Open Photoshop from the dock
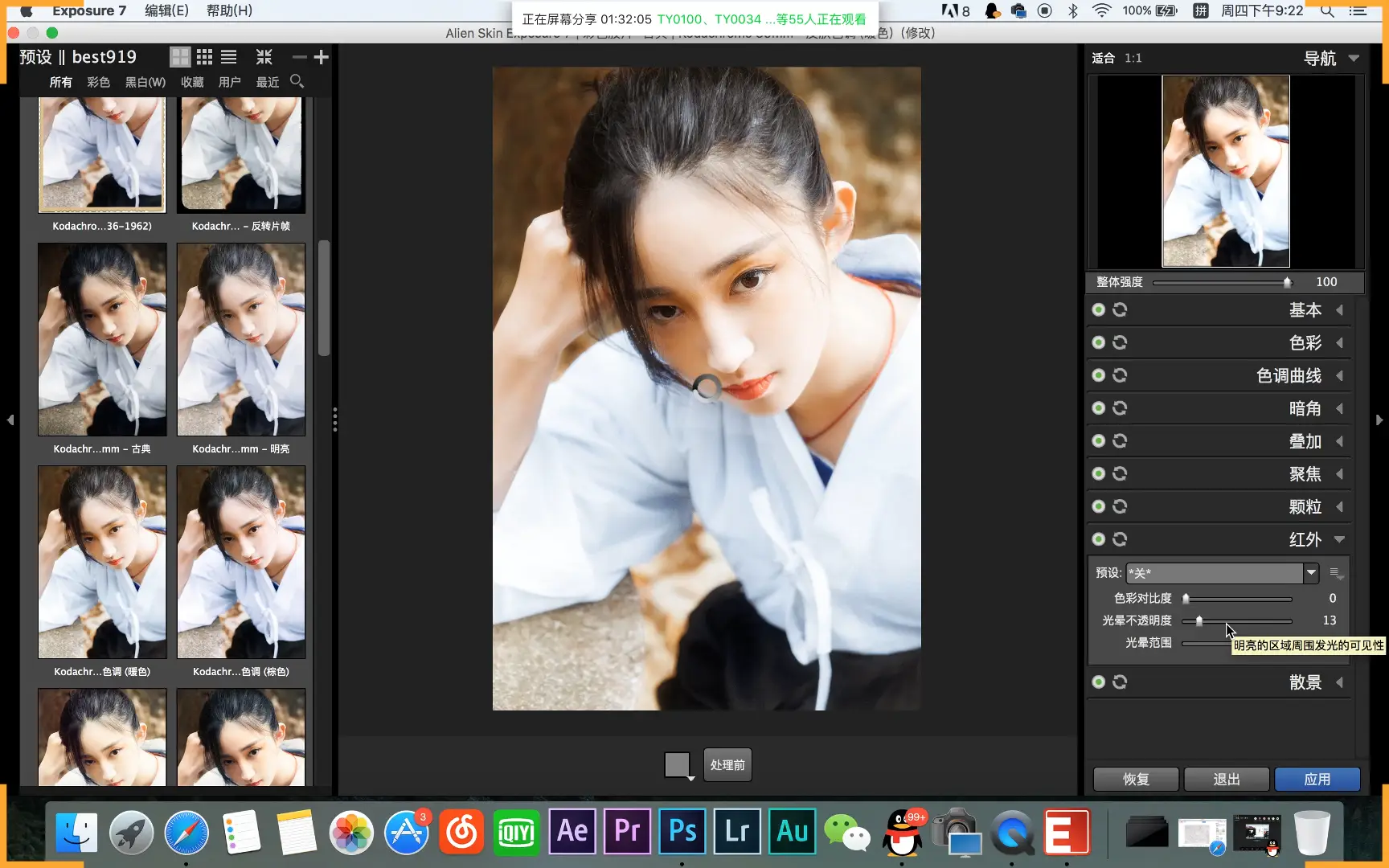The height and width of the screenshot is (868, 1389). 682,831
